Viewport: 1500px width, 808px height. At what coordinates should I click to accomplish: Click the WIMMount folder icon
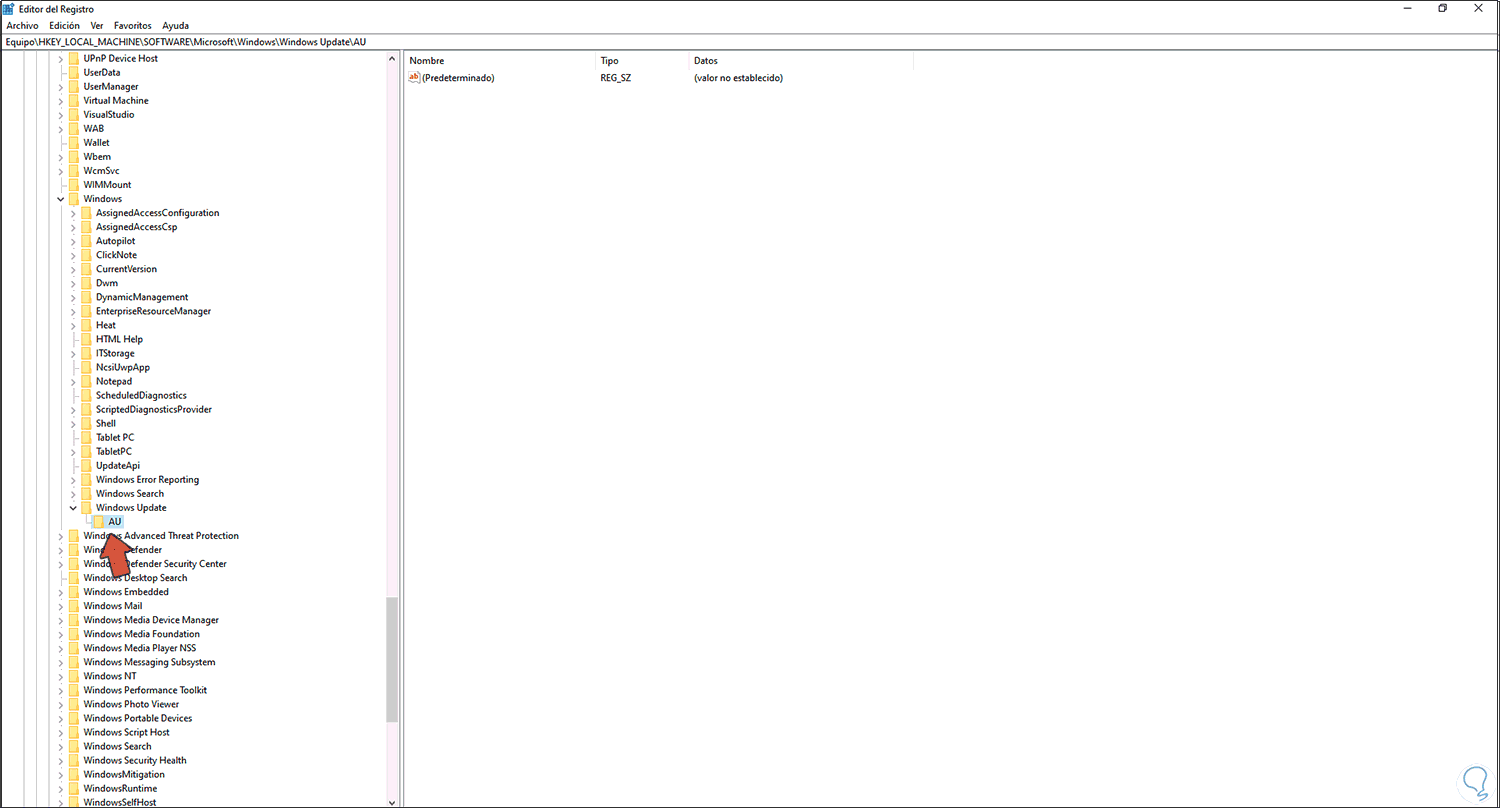click(x=74, y=184)
